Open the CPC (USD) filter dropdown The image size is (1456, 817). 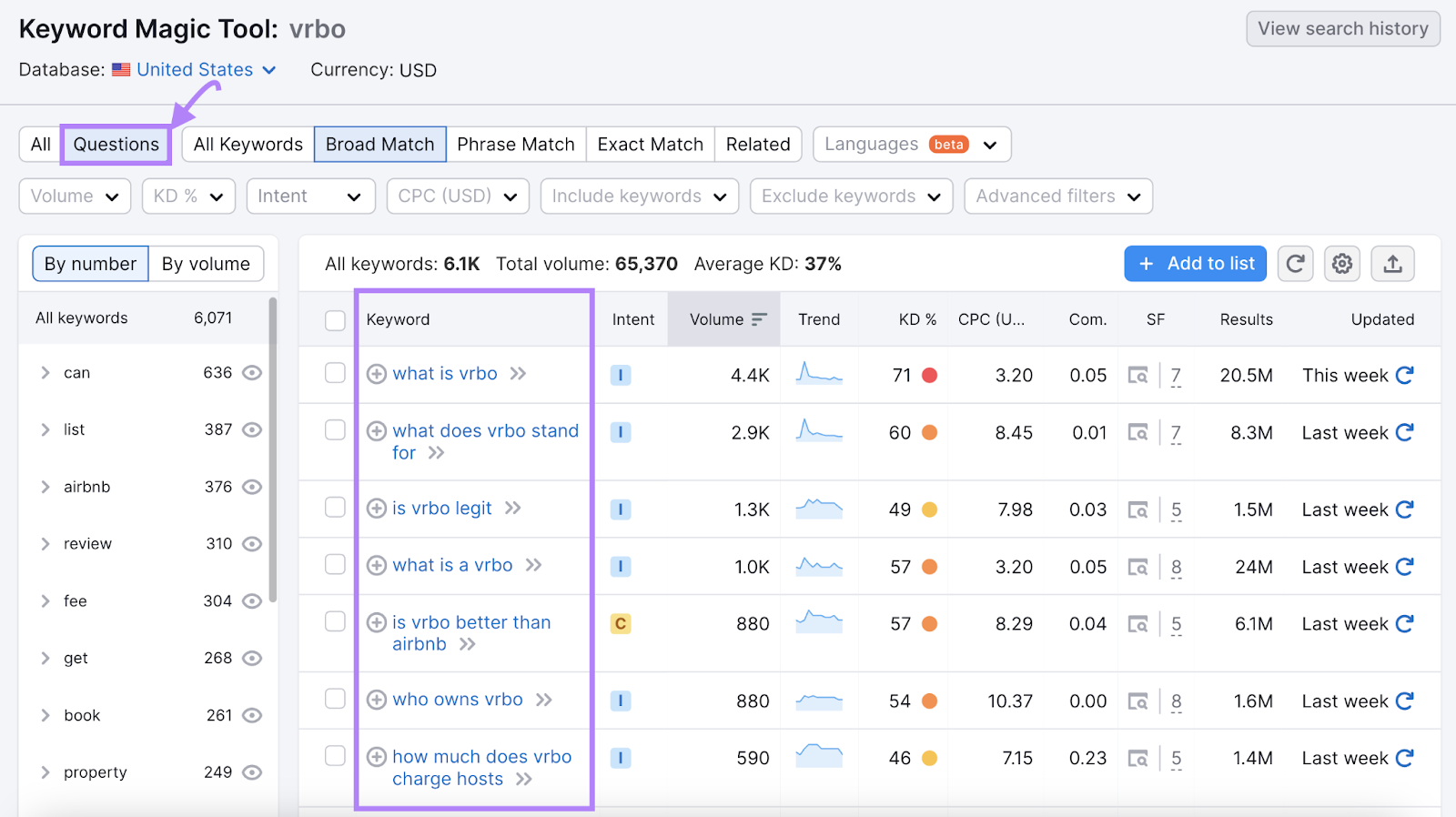(x=458, y=197)
